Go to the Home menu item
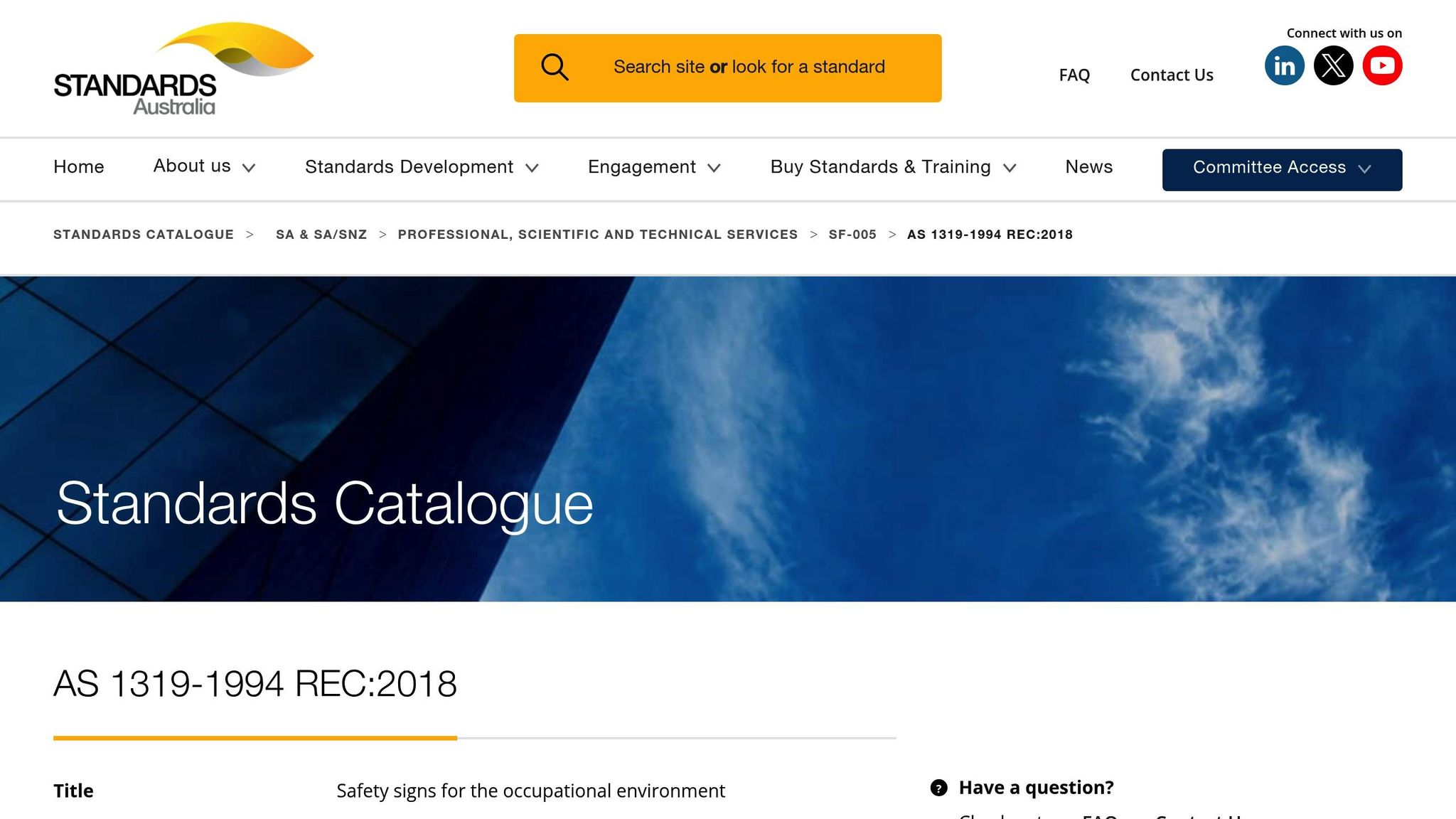The width and height of the screenshot is (1456, 819). pos(79,167)
